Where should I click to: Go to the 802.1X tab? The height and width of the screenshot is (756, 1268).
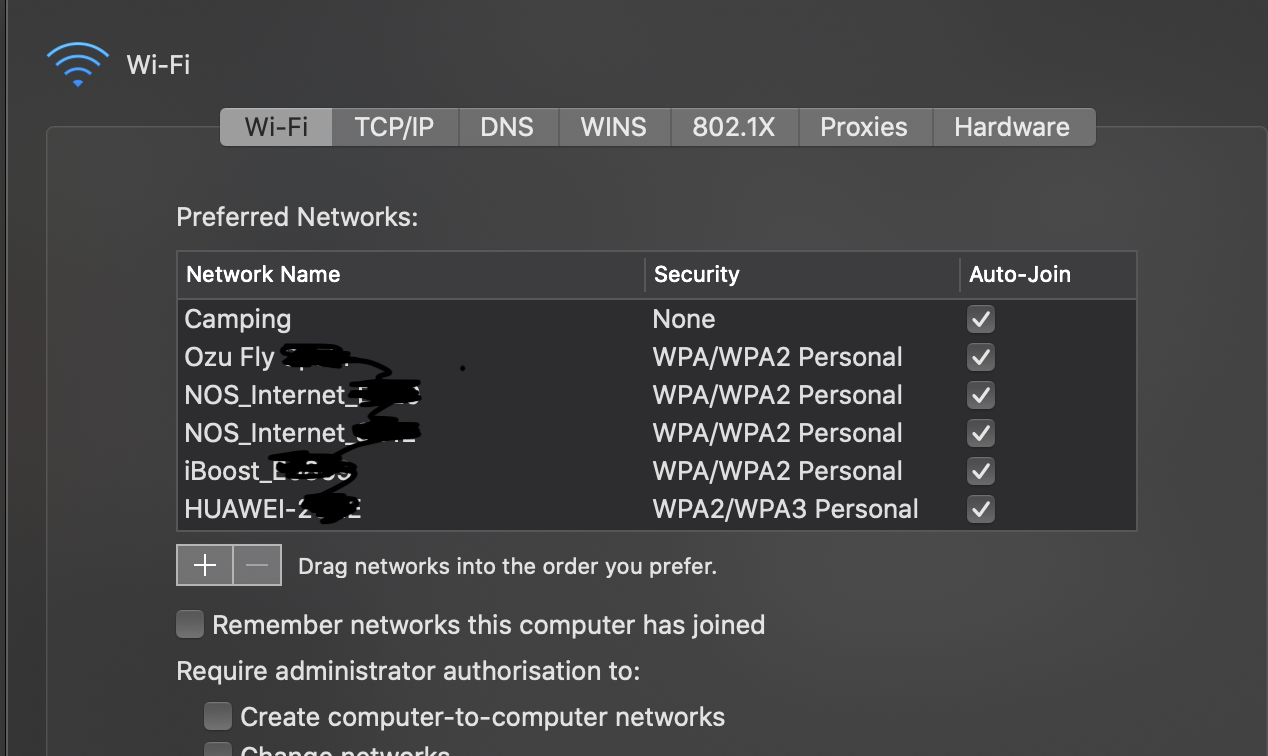point(734,127)
